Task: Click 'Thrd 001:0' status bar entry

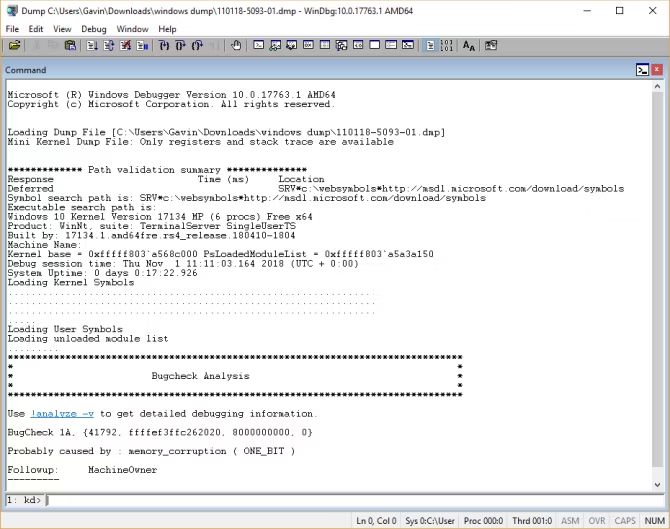Action: click(x=532, y=521)
